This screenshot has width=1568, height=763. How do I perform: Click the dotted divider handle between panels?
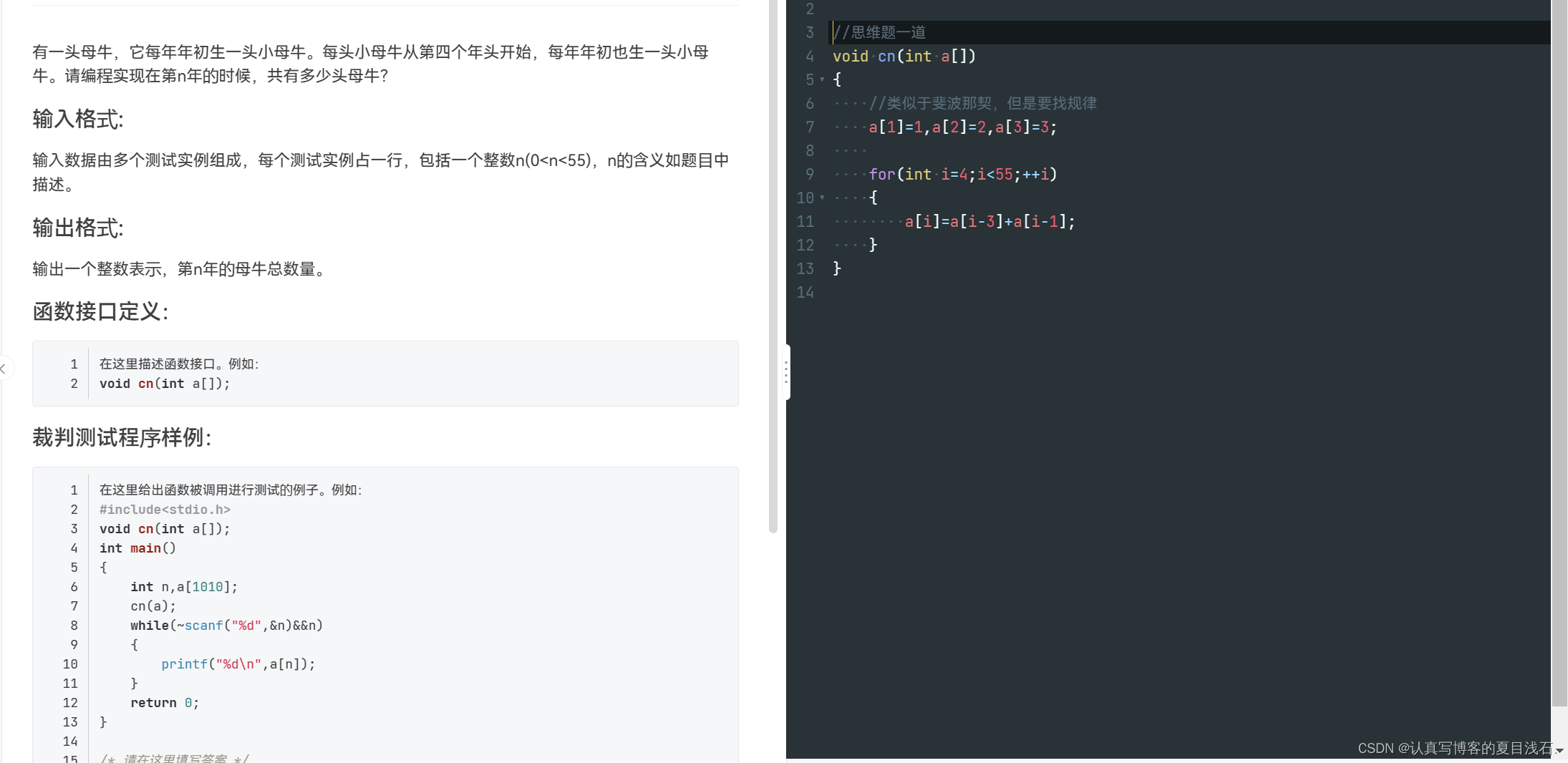786,373
